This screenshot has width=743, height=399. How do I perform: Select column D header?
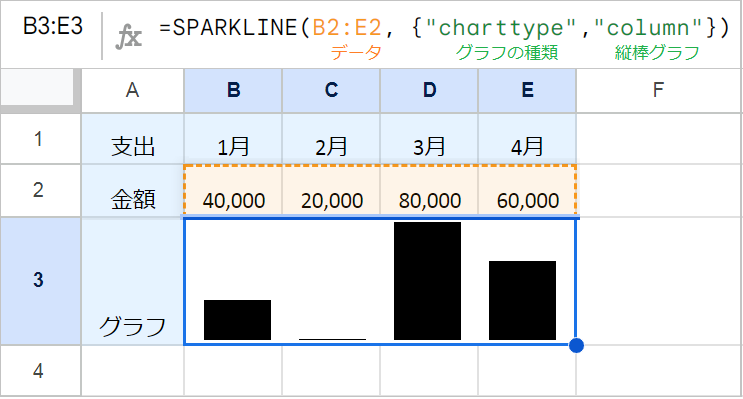tap(429, 90)
